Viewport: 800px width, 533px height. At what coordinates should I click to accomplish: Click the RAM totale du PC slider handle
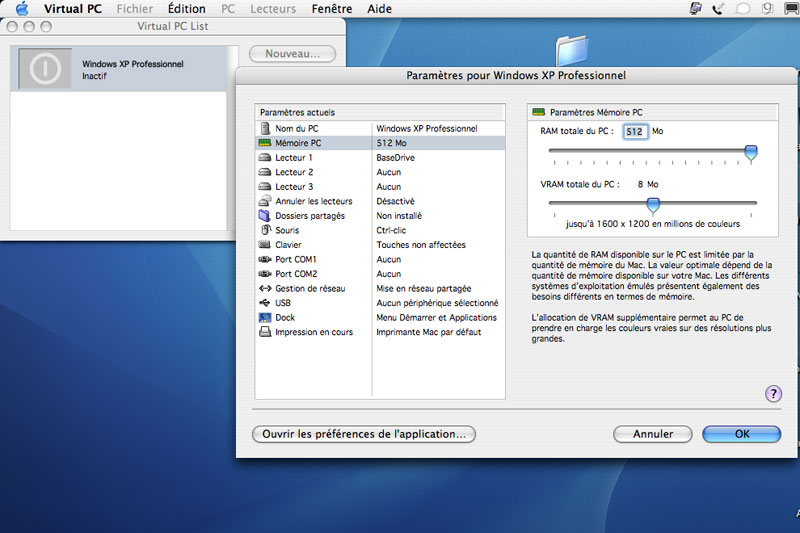point(751,152)
